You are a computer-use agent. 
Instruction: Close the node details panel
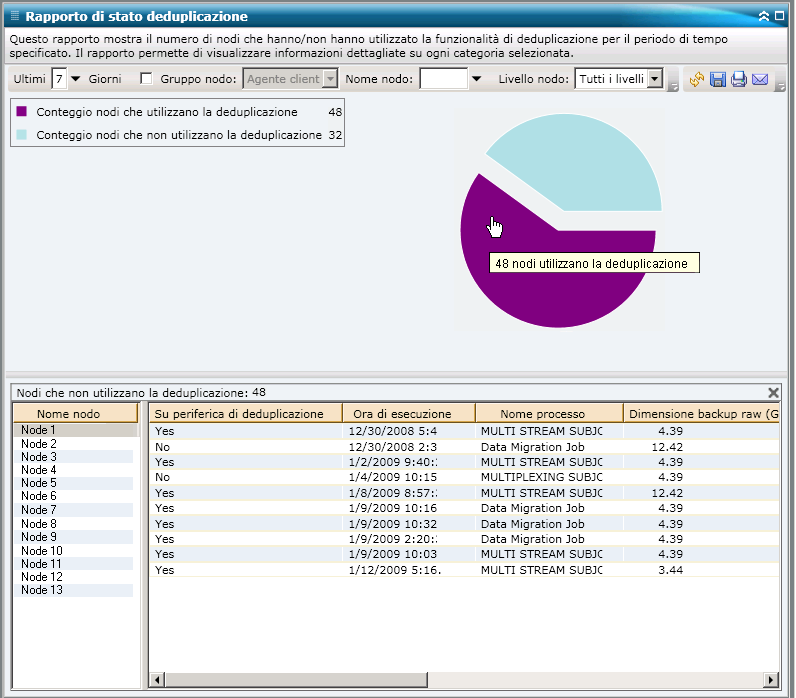pos(773,393)
